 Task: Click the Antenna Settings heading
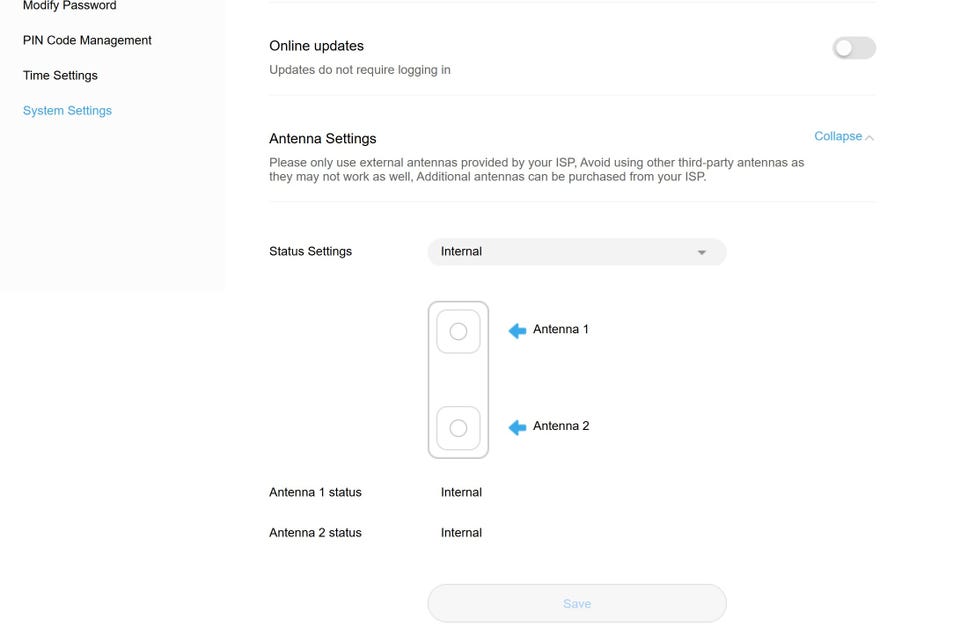[x=322, y=139]
